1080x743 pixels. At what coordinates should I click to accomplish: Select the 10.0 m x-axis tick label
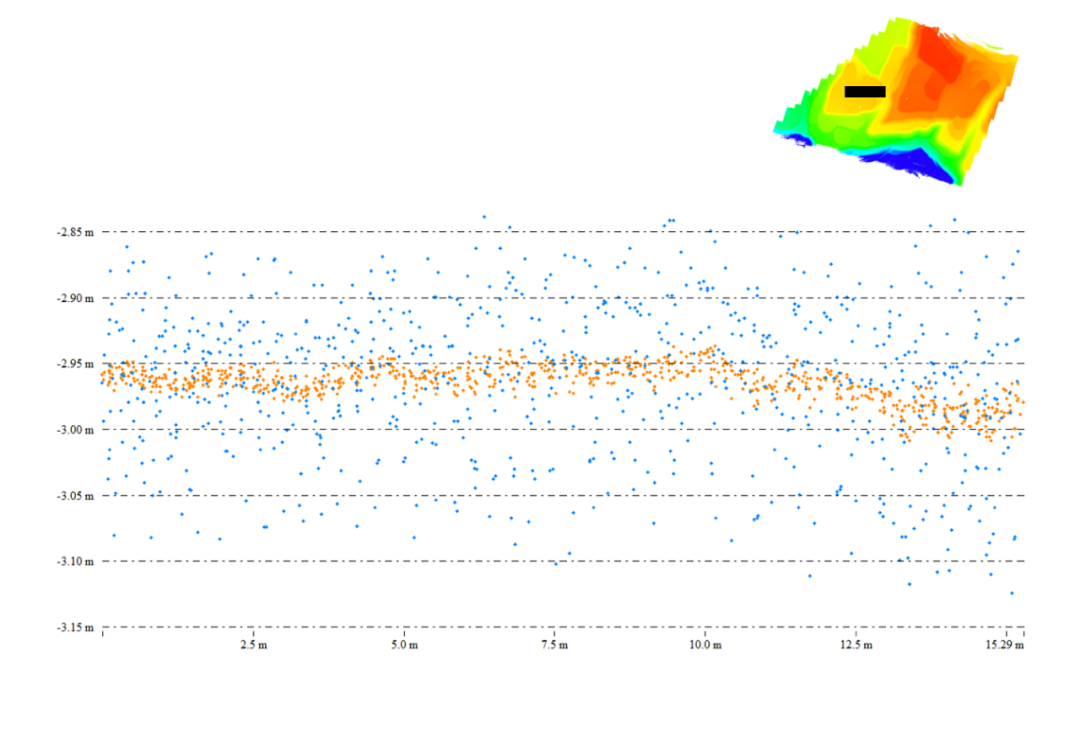pyautogui.click(x=705, y=646)
